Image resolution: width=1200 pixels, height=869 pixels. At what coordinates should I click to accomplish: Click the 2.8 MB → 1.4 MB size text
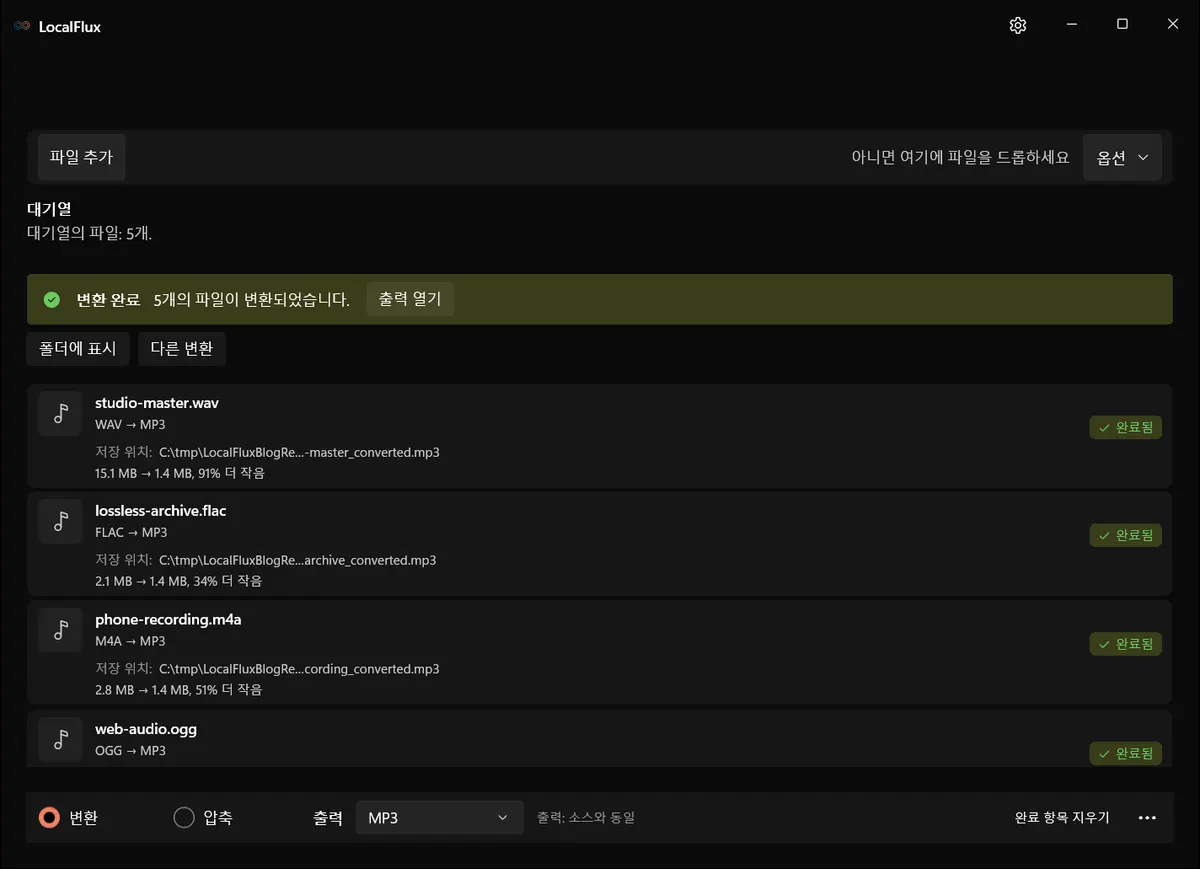coord(178,690)
